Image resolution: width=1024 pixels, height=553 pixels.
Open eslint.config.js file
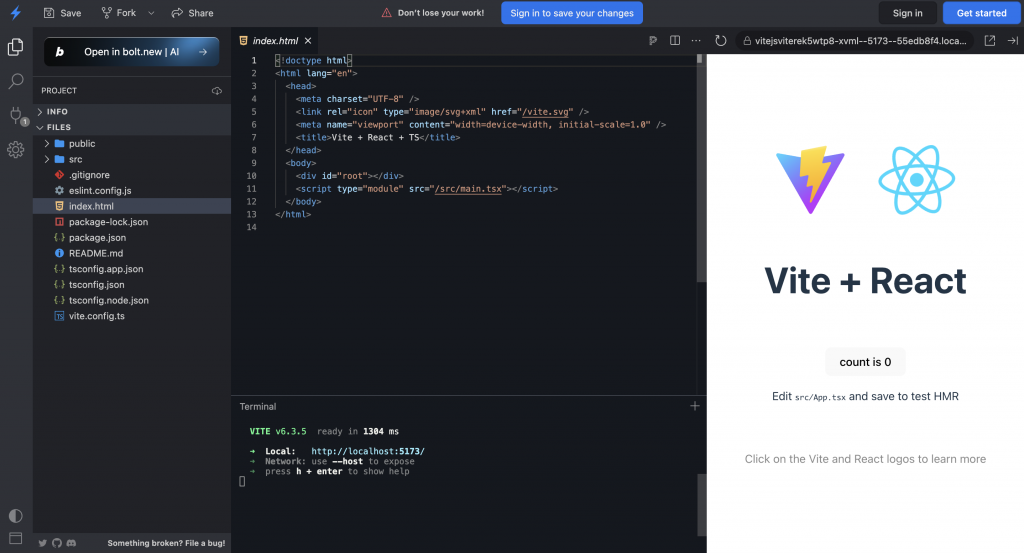(132, 191)
